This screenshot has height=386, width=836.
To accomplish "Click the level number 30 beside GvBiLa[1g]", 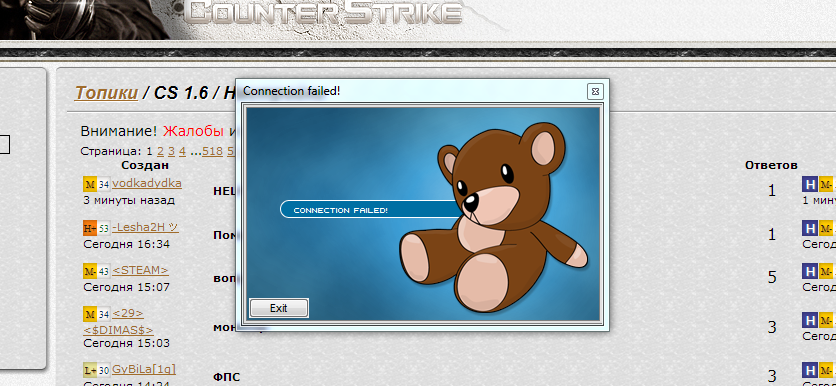I will [x=104, y=370].
